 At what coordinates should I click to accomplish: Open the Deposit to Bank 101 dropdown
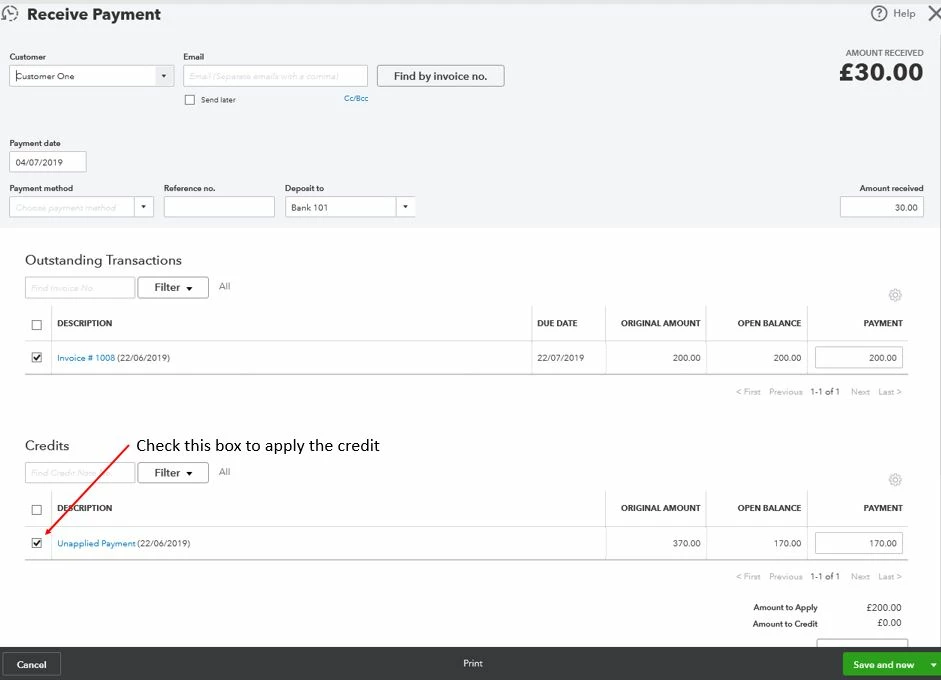click(405, 207)
